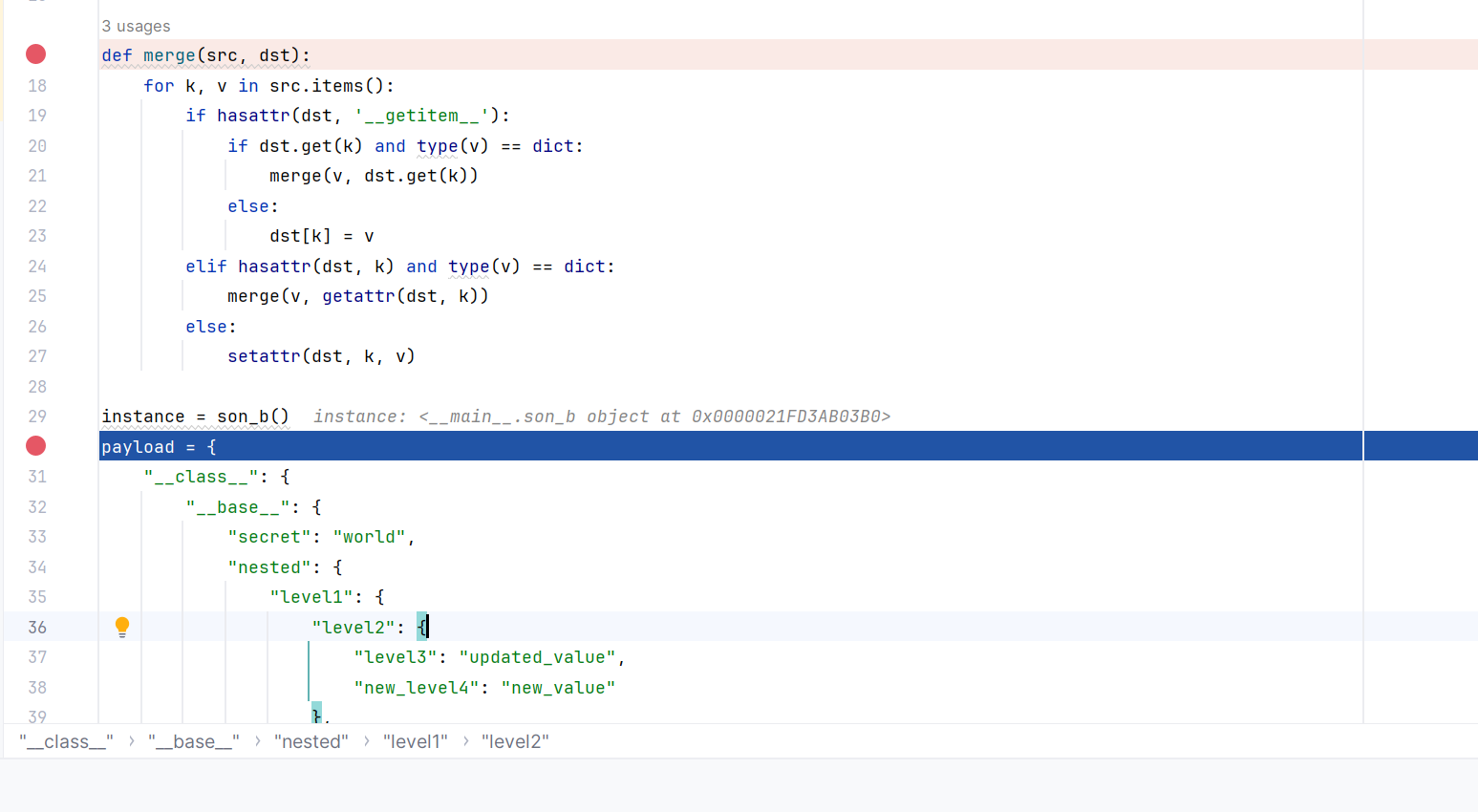The image size is (1478, 812).
Task: Click the red breakpoint on the def merge line
Action: [35, 54]
